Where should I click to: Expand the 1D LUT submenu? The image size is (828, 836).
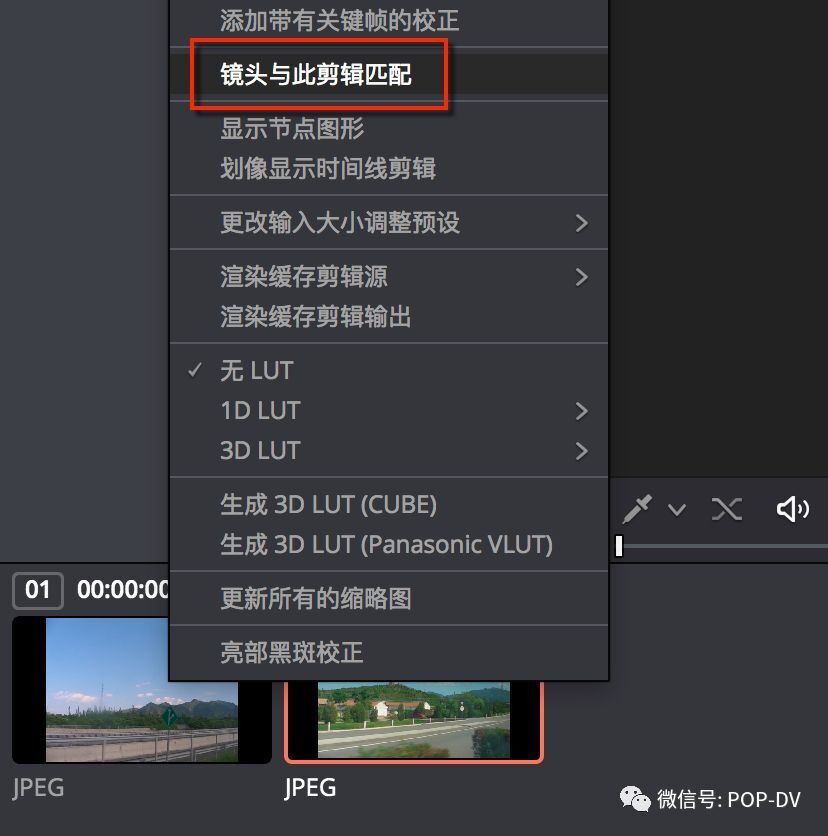[x=389, y=411]
